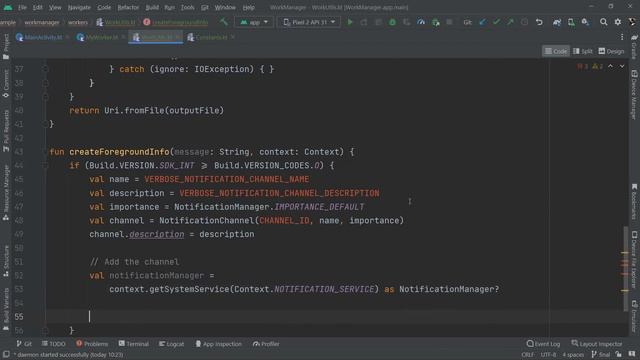The image size is (640, 360).
Task: Open the app run configuration dropdown
Action: coord(254,22)
